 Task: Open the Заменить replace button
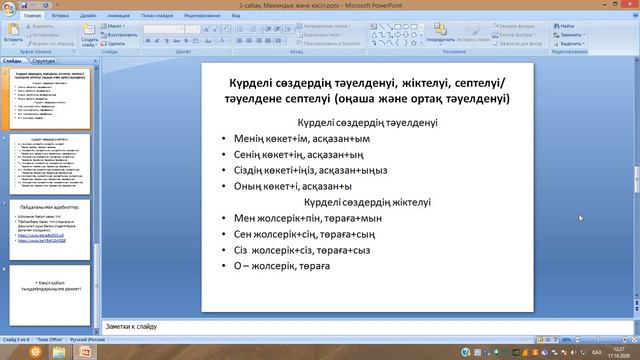click(x=569, y=35)
